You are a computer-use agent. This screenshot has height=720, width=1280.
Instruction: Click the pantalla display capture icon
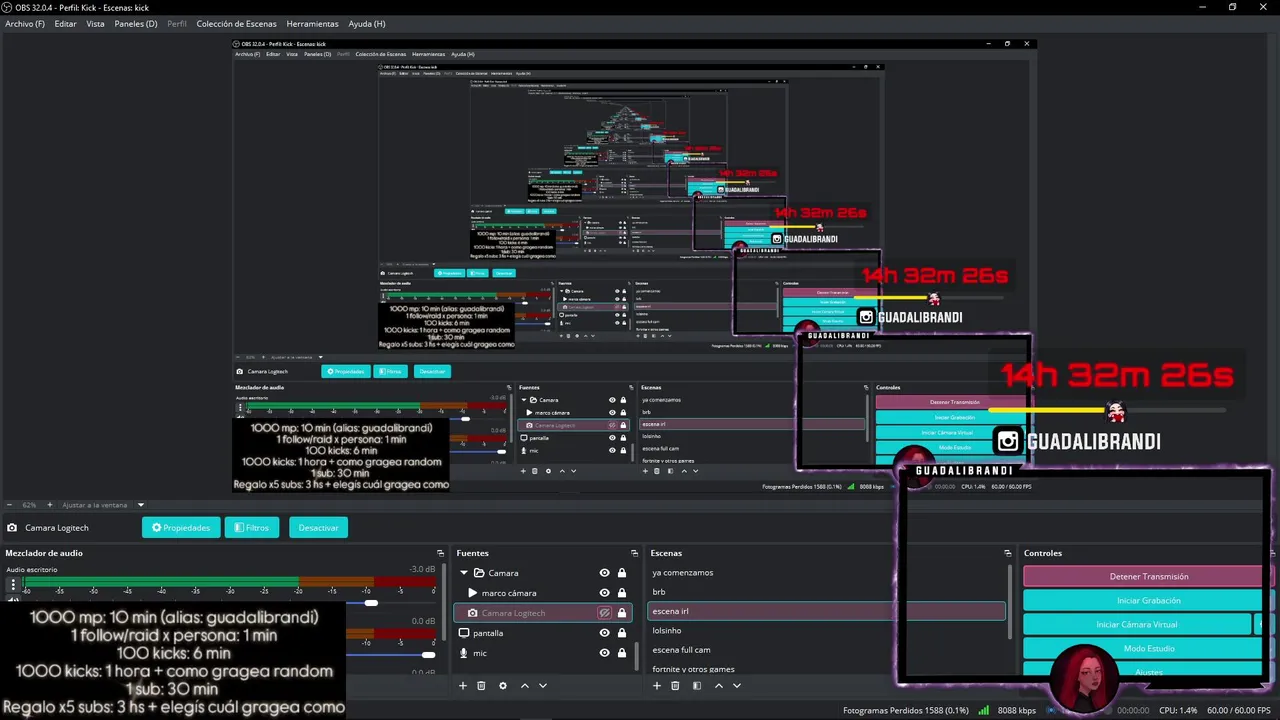click(464, 633)
